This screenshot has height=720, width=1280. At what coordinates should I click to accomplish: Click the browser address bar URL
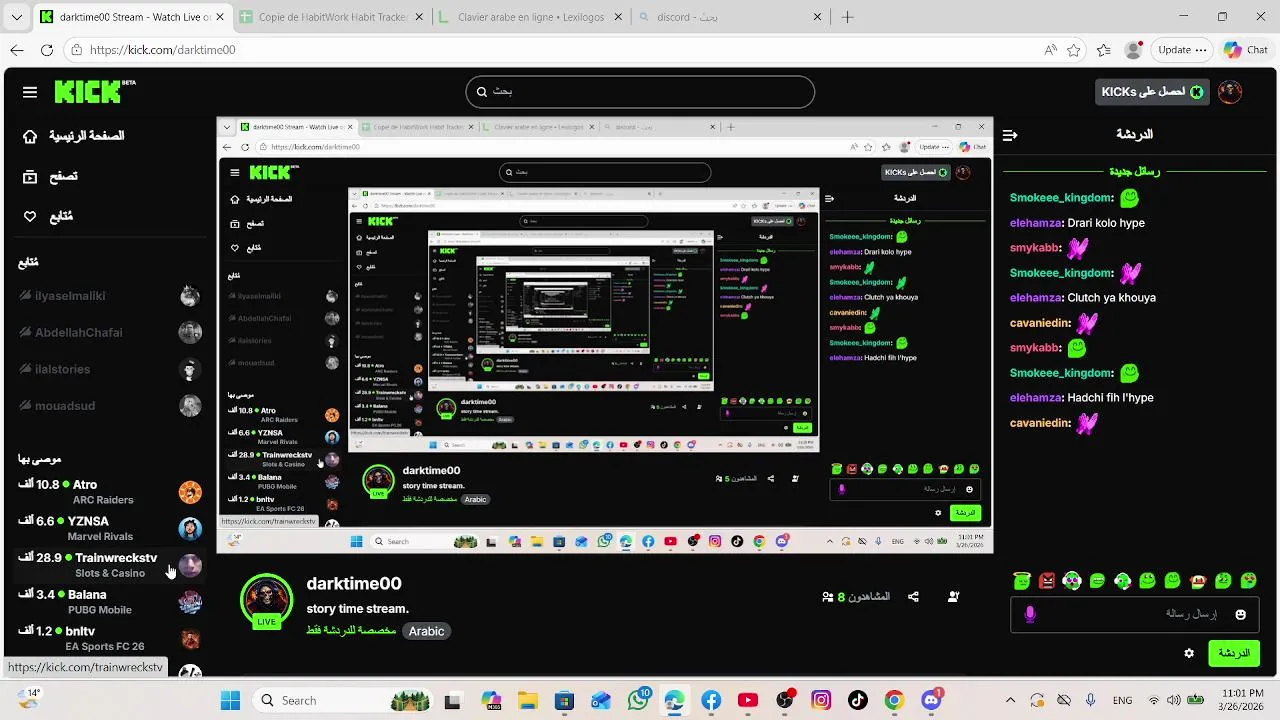pos(163,50)
